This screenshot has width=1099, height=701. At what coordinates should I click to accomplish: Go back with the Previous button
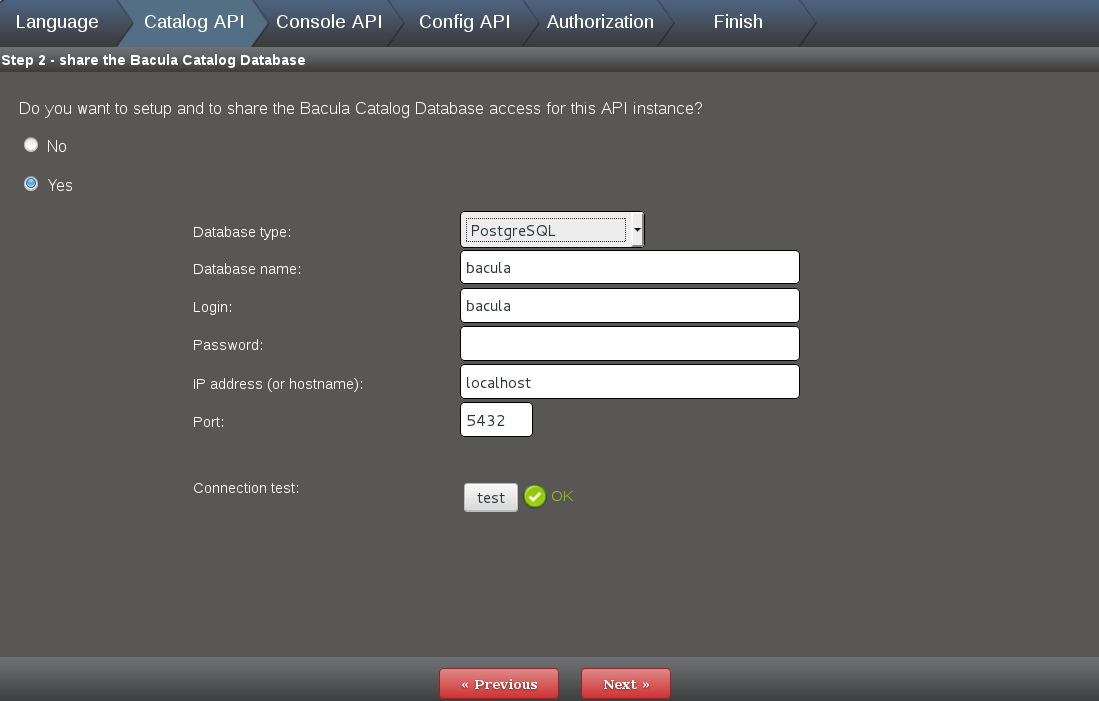pos(499,684)
